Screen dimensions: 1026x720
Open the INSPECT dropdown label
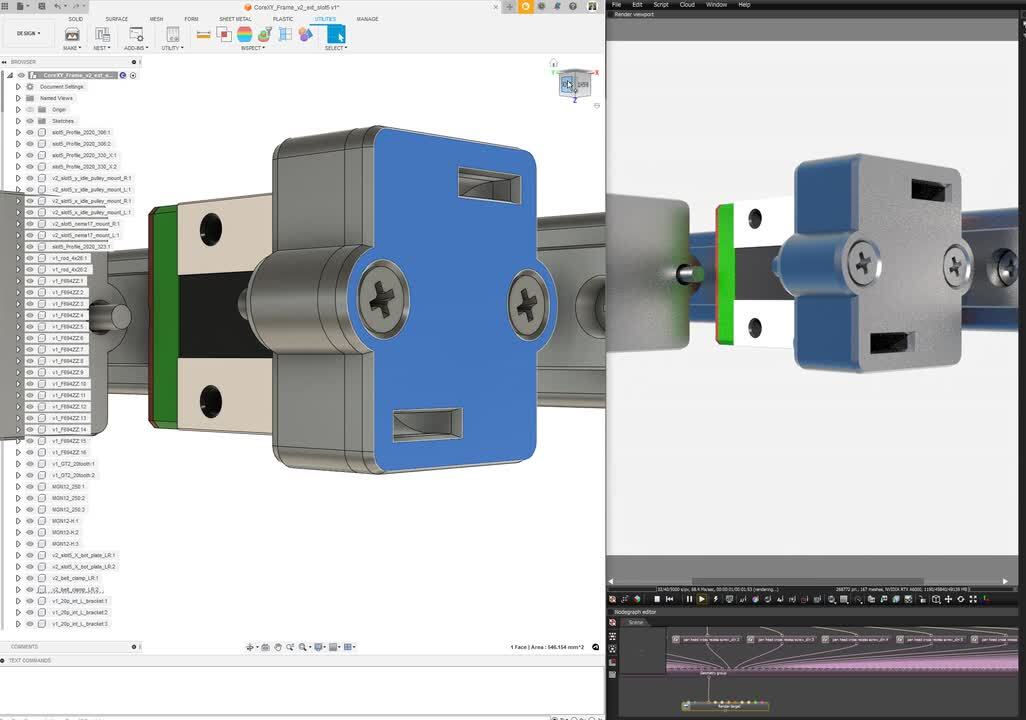pos(253,48)
